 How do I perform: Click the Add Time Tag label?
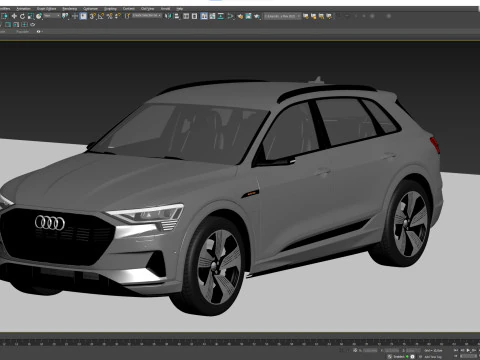point(433,357)
